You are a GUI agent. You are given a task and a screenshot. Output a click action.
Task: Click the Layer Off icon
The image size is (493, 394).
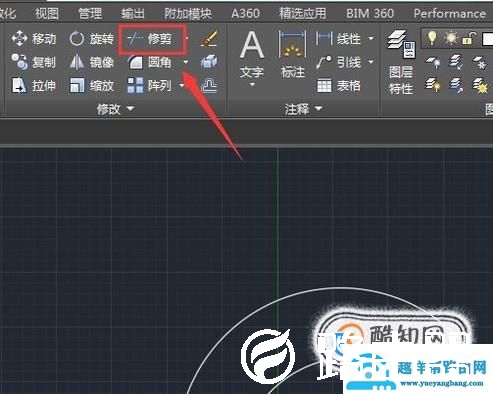433,62
